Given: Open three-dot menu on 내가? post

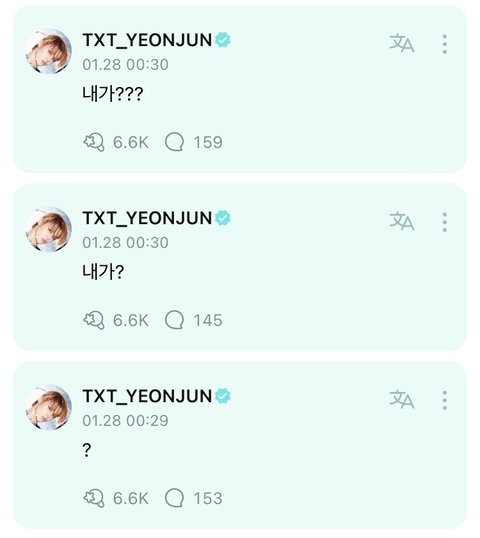Looking at the screenshot, I should pyautogui.click(x=444, y=222).
